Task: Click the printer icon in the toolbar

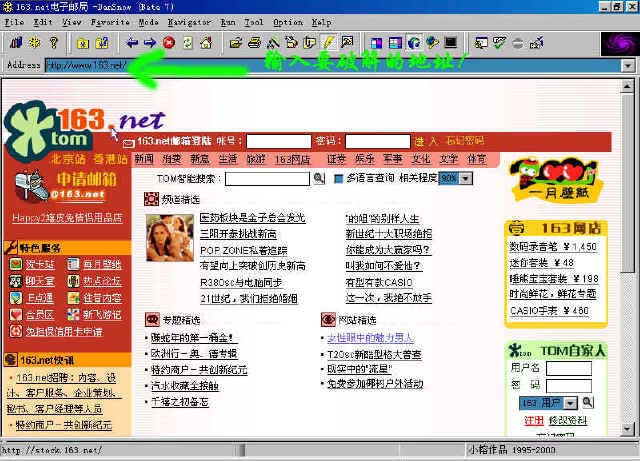Action: click(x=254, y=42)
